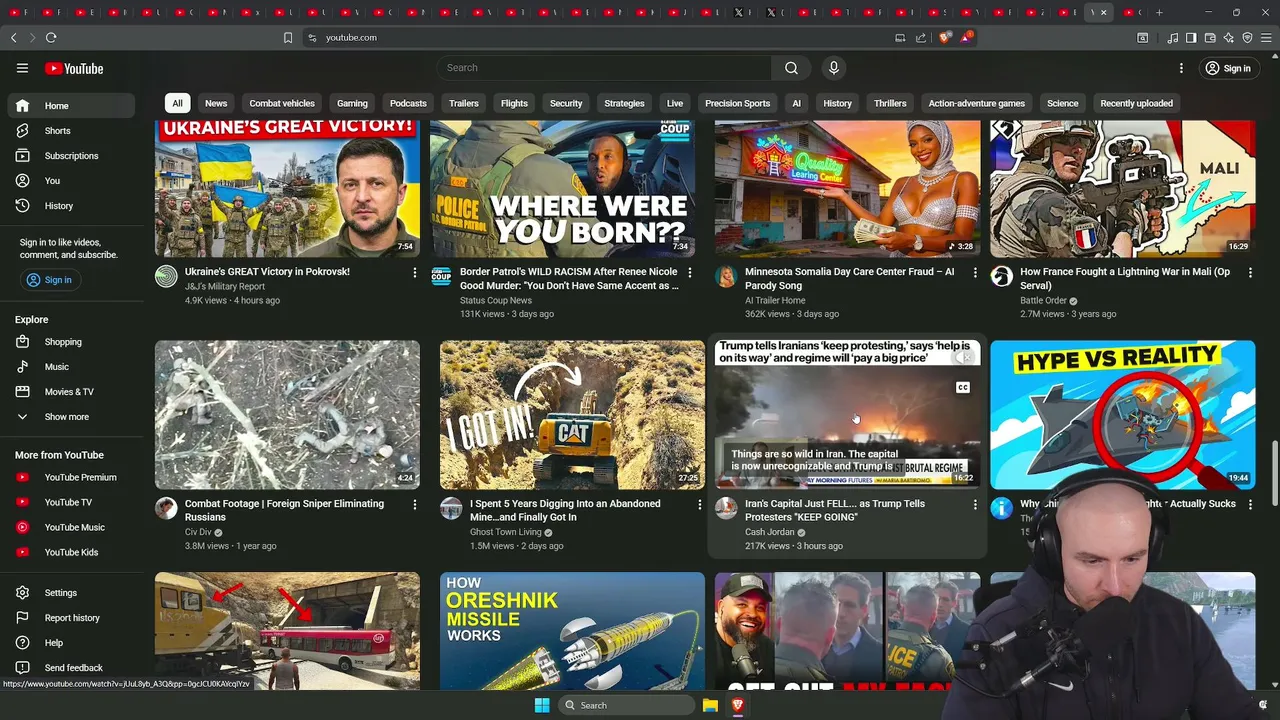Image resolution: width=1280 pixels, height=720 pixels.
Task: Open options for Border Patrol video
Action: point(690,272)
